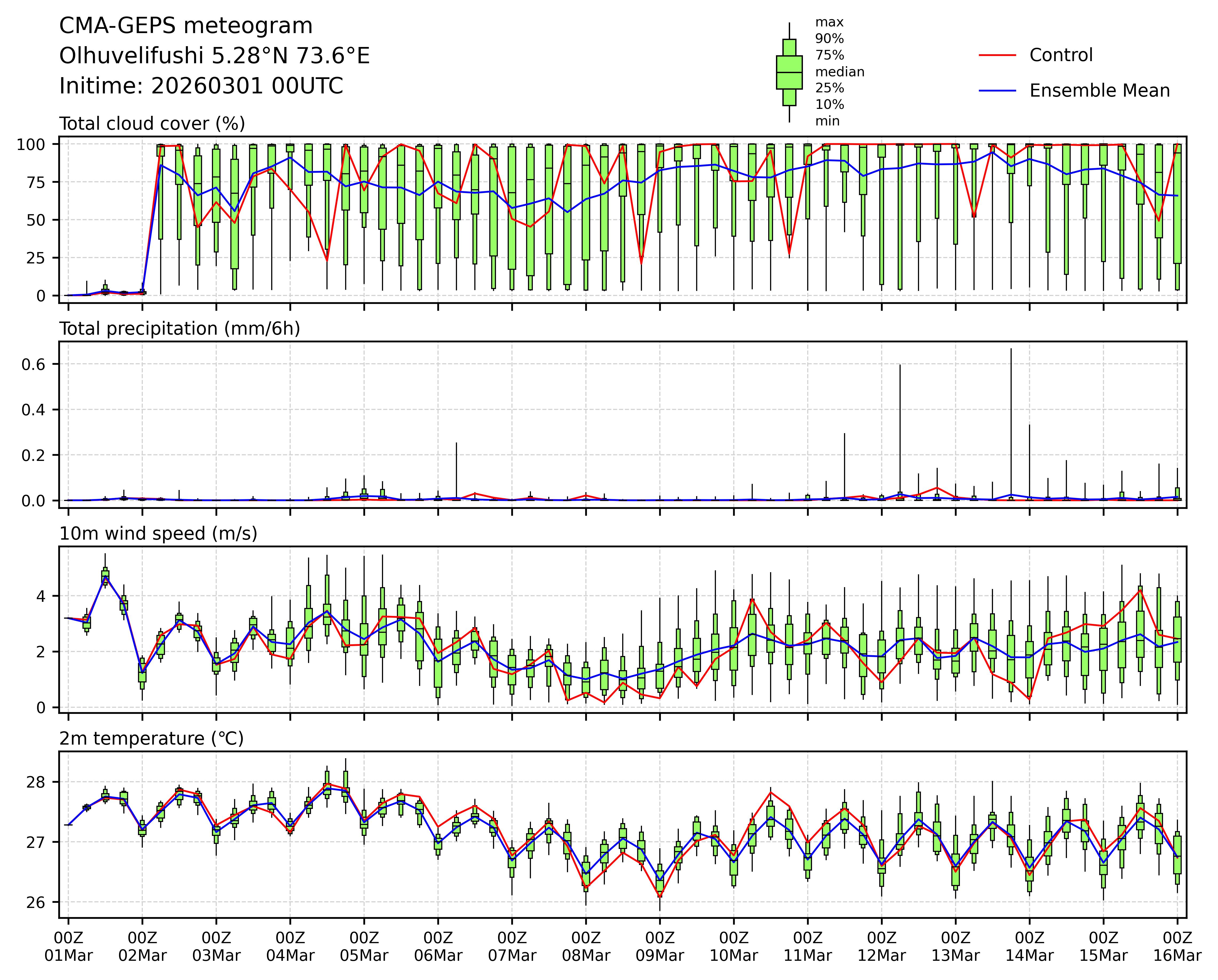Click the Initime 20260301 00UTC text
The width and height of the screenshot is (1218, 980).
(201, 86)
